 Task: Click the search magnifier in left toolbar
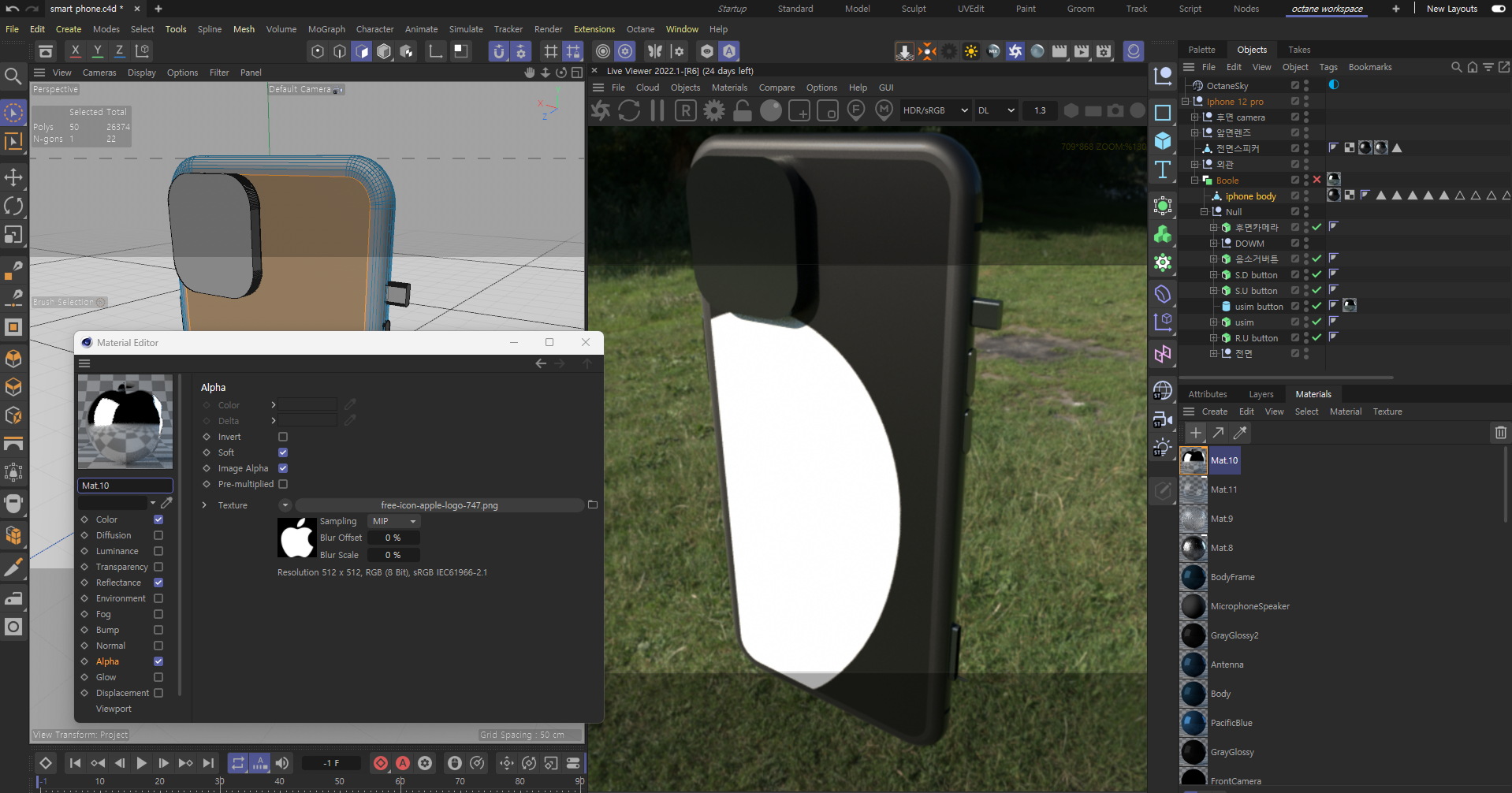click(13, 76)
